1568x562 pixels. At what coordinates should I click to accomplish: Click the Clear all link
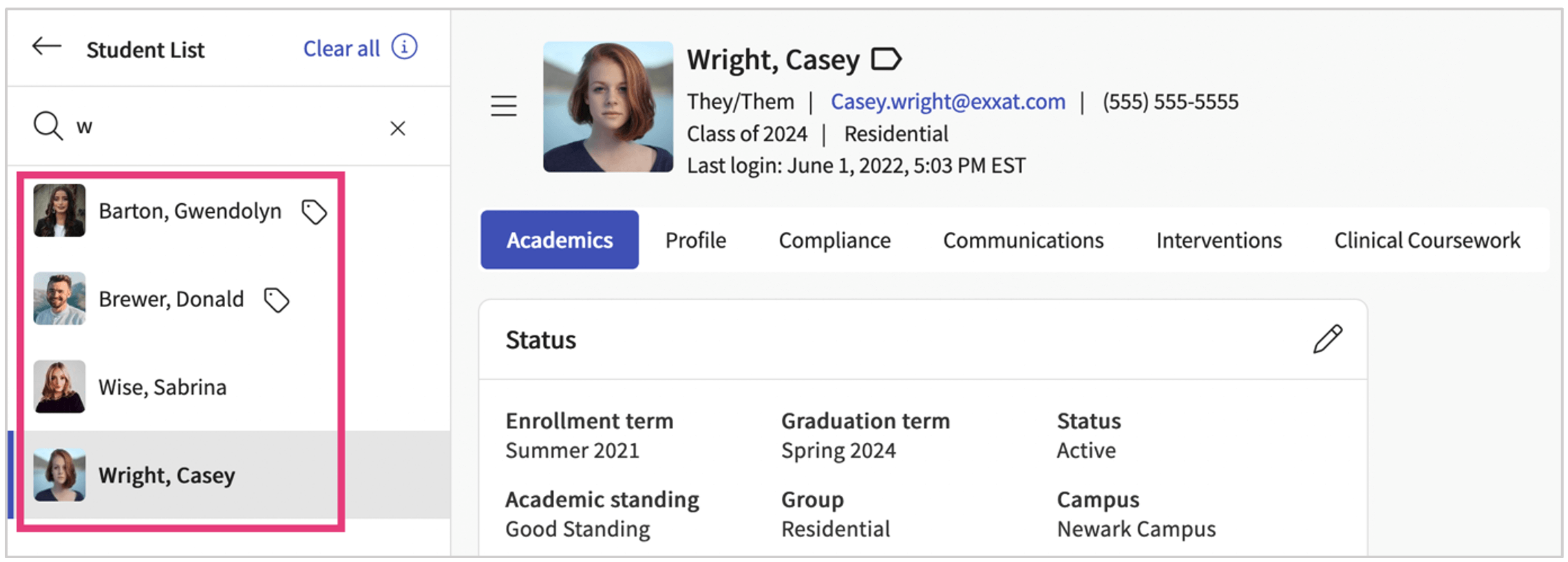341,49
